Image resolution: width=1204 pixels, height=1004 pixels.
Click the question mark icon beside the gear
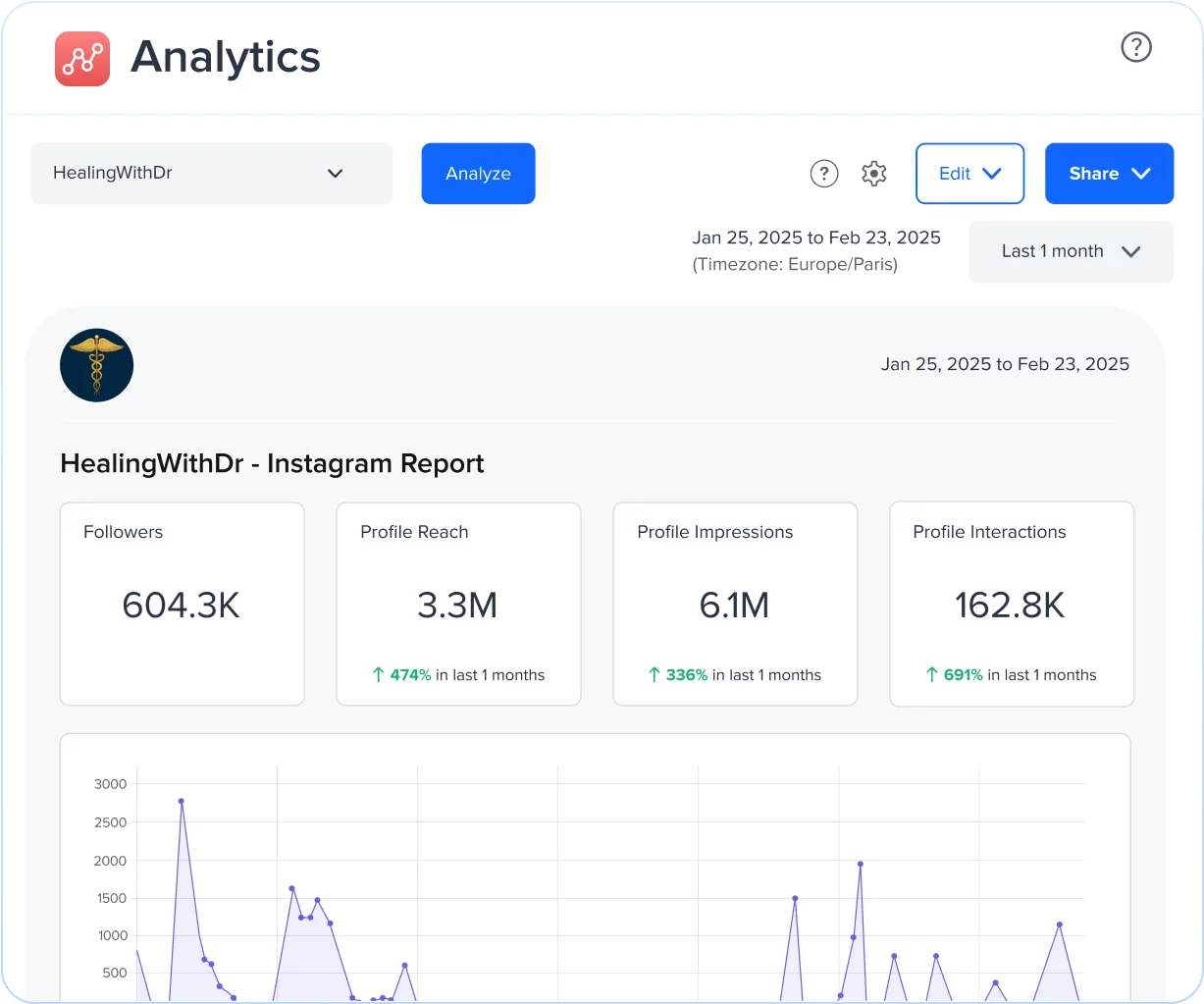point(824,173)
